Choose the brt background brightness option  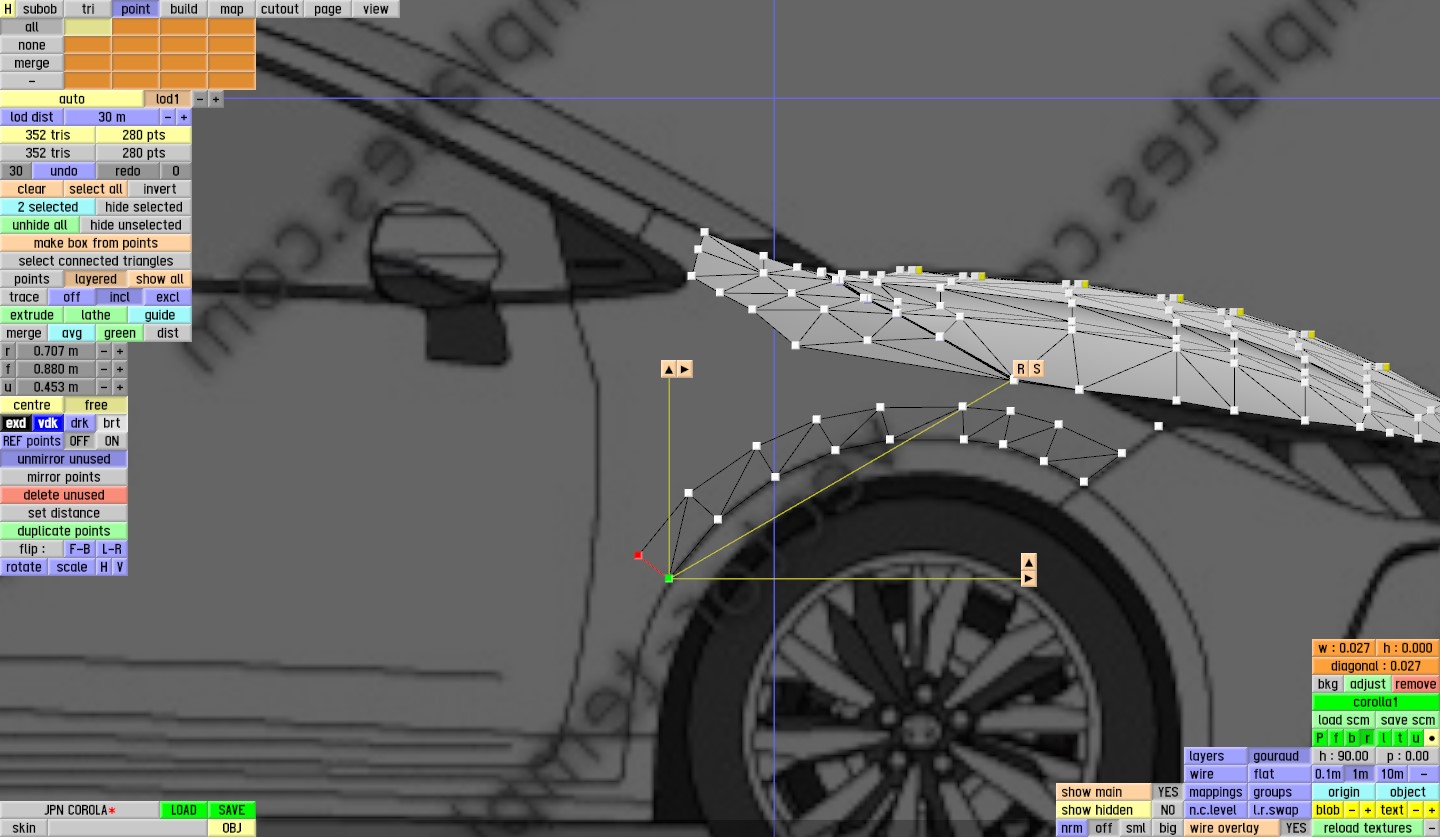tap(112, 423)
